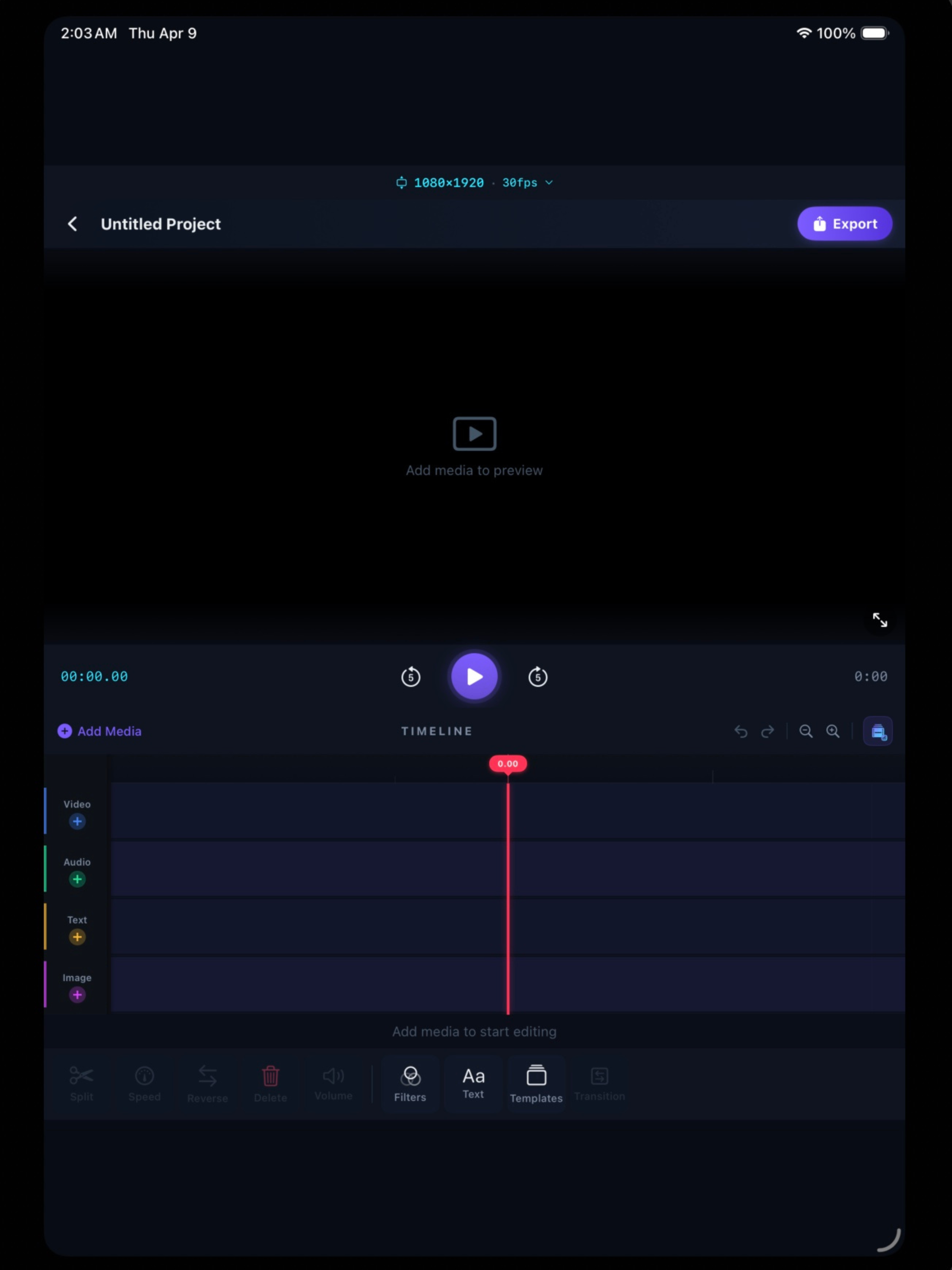The image size is (952, 1270).
Task: Click the Wi-Fi status icon
Action: [x=804, y=33]
